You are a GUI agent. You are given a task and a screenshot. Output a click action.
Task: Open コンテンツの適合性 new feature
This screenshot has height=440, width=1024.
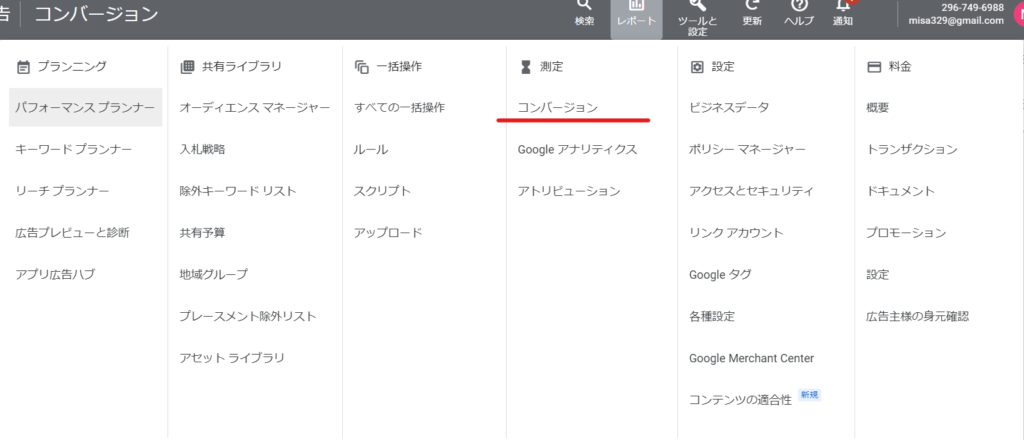[740, 399]
